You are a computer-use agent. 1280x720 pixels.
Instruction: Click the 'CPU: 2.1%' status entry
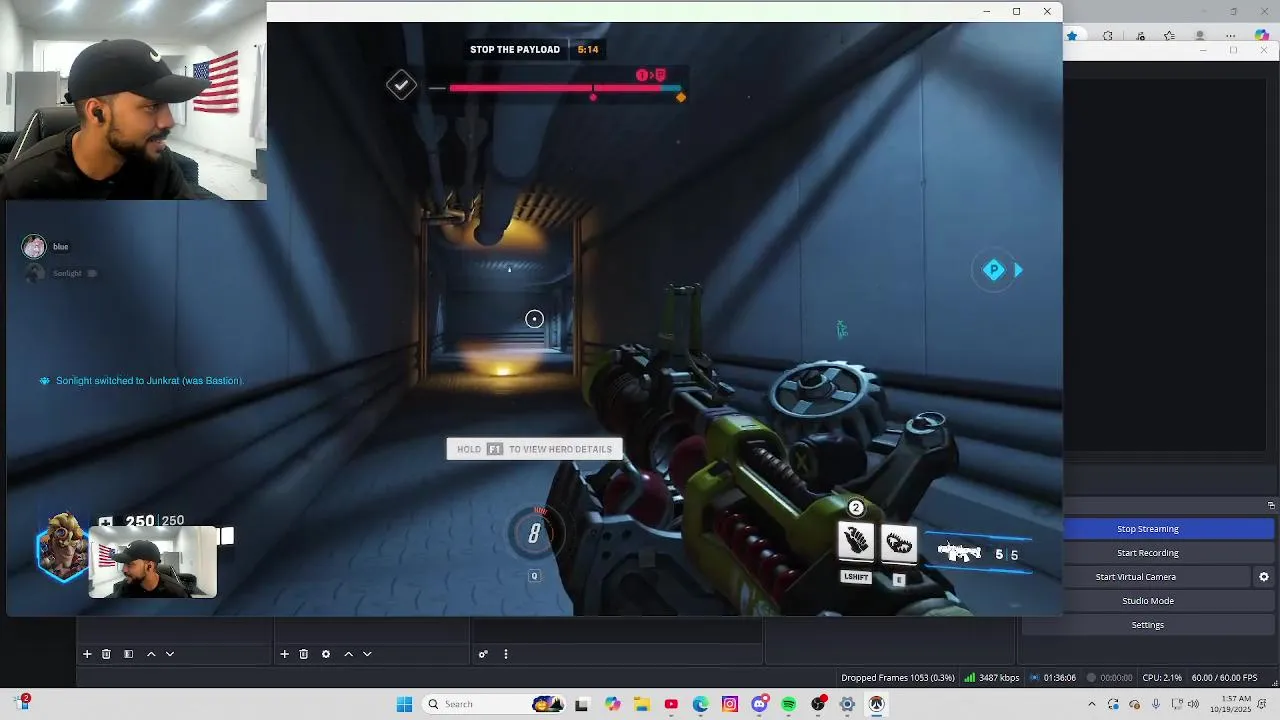point(1161,678)
